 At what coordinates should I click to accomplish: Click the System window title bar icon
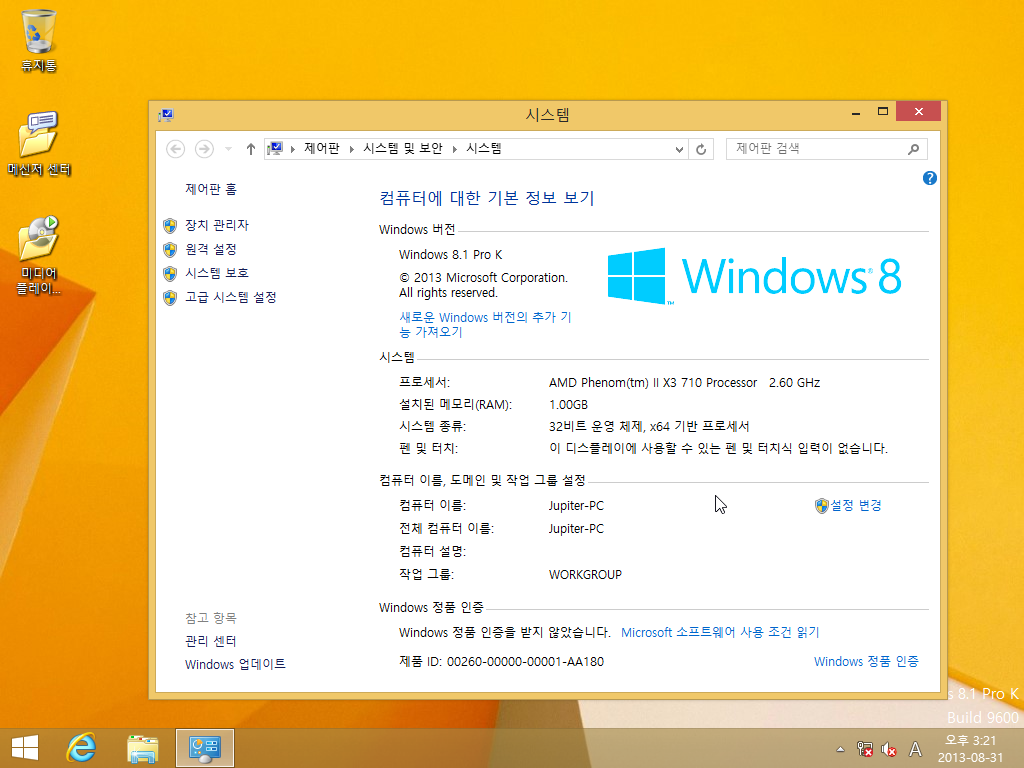(166, 115)
